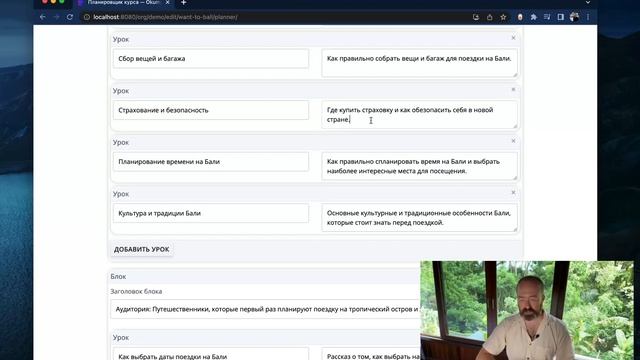
Task: Click the presenter webcam overlay
Action: coord(527,310)
